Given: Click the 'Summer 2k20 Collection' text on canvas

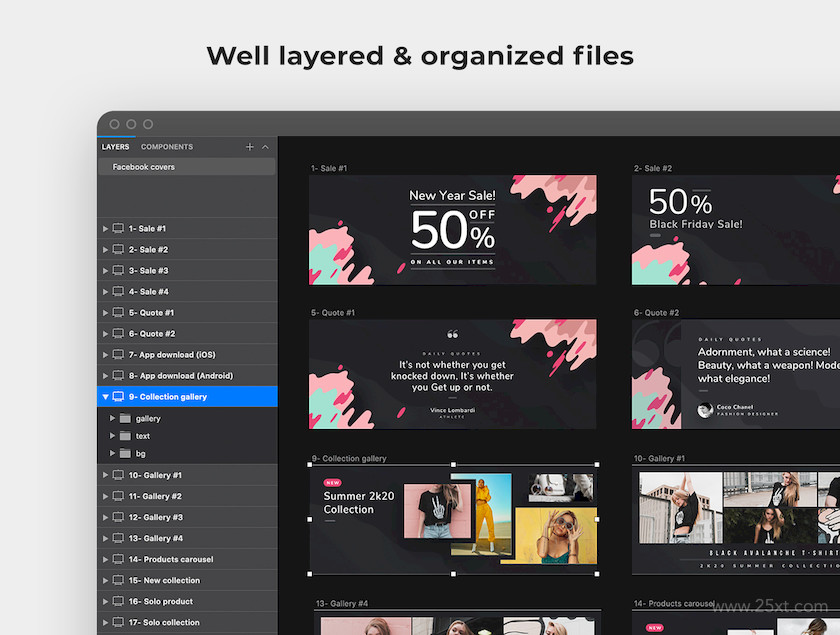Looking at the screenshot, I should 358,503.
